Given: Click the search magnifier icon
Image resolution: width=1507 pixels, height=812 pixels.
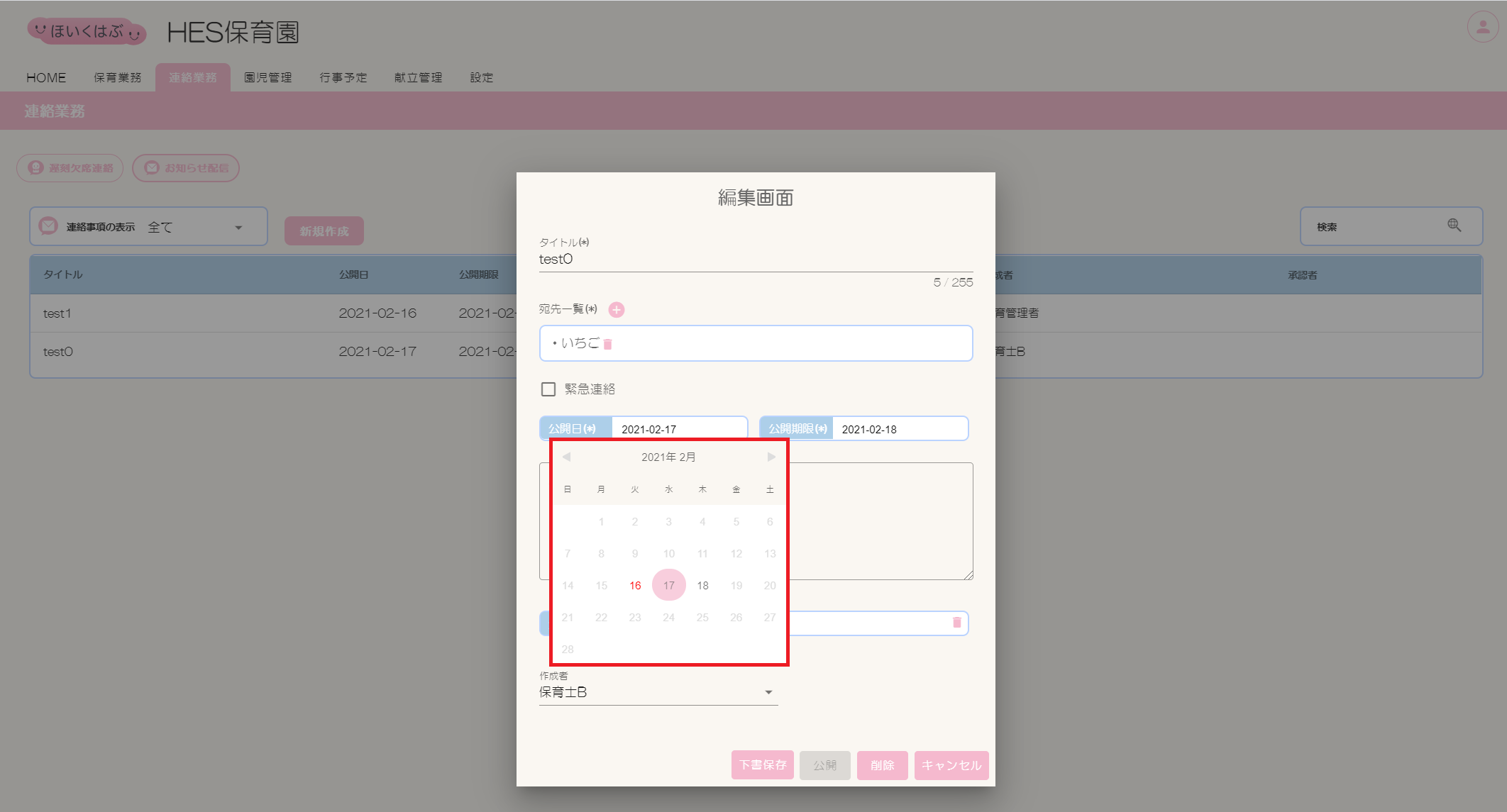Looking at the screenshot, I should coord(1454,226).
